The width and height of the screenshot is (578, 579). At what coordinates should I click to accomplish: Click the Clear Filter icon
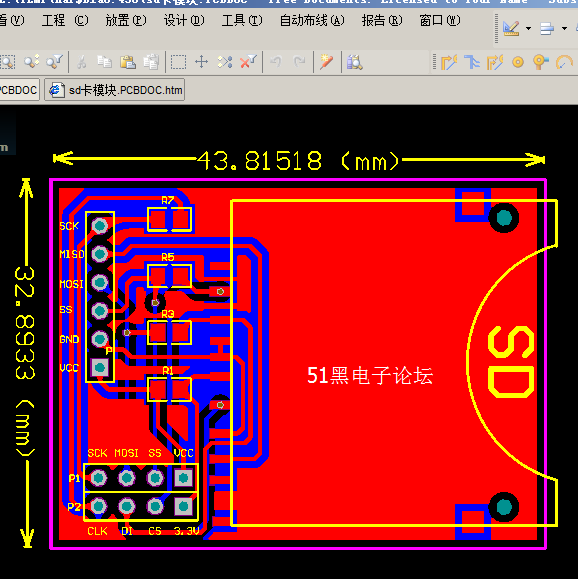point(248,62)
